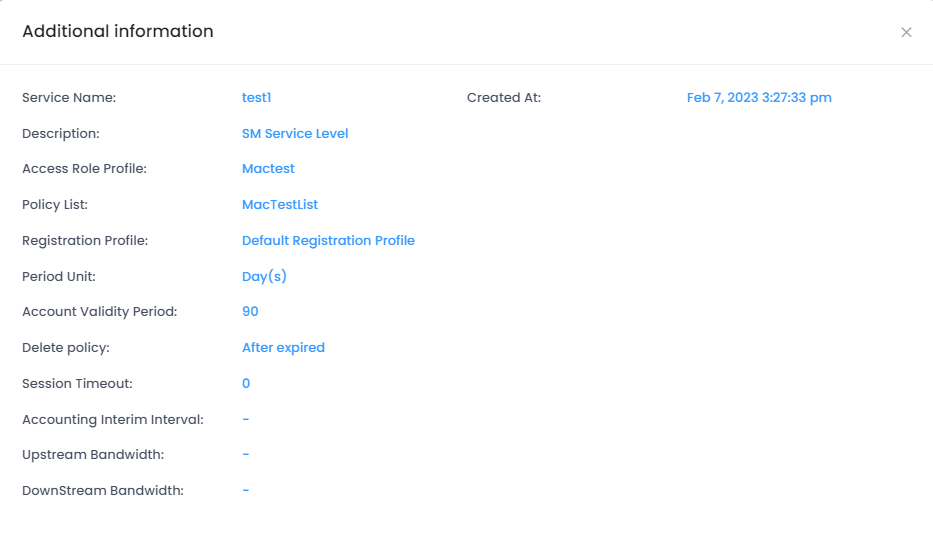The width and height of the screenshot is (933, 535).
Task: Click the Feb 7, 2023 creation timestamp
Action: click(759, 98)
